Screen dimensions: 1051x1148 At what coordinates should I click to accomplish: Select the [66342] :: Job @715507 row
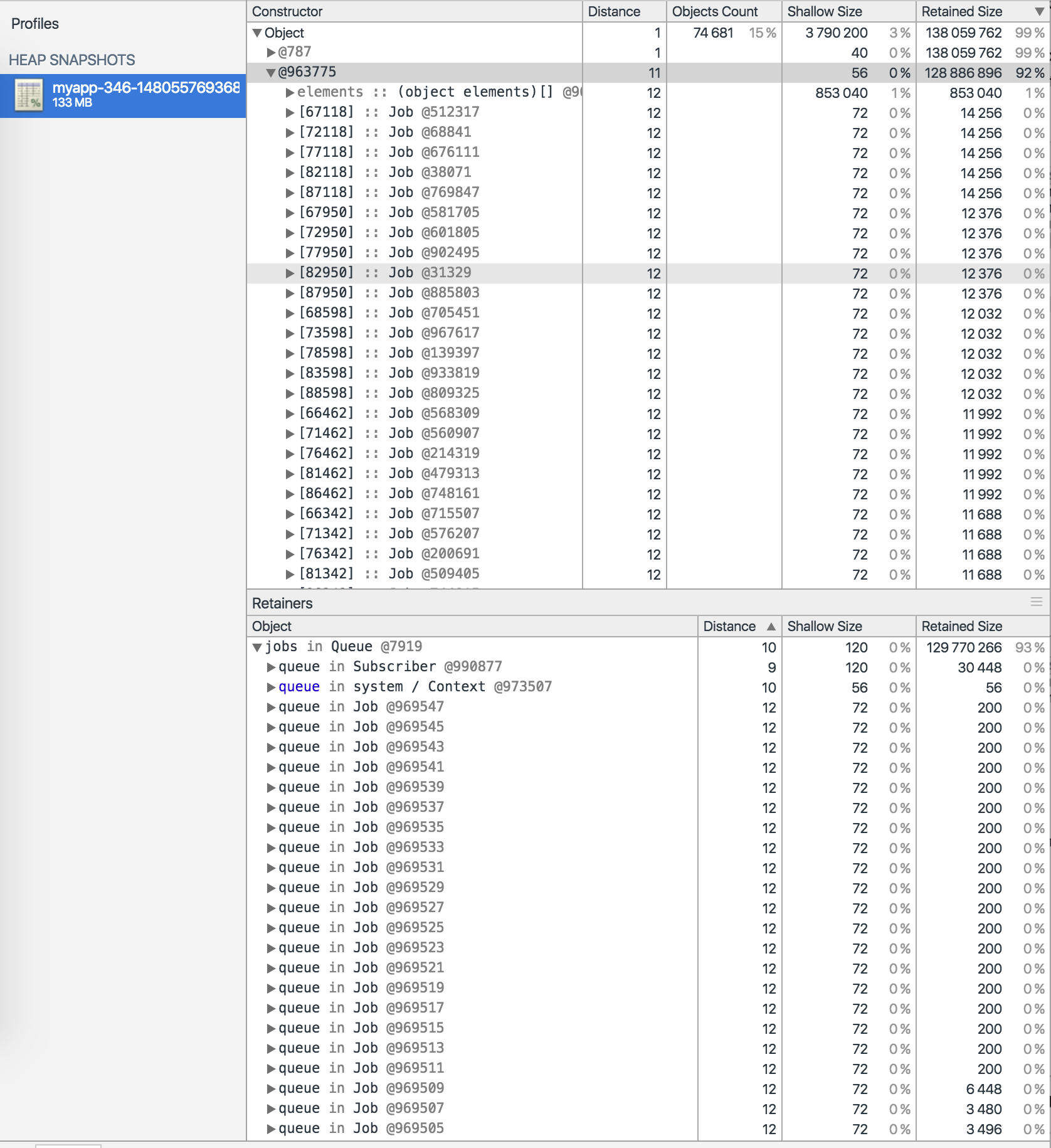(x=648, y=514)
